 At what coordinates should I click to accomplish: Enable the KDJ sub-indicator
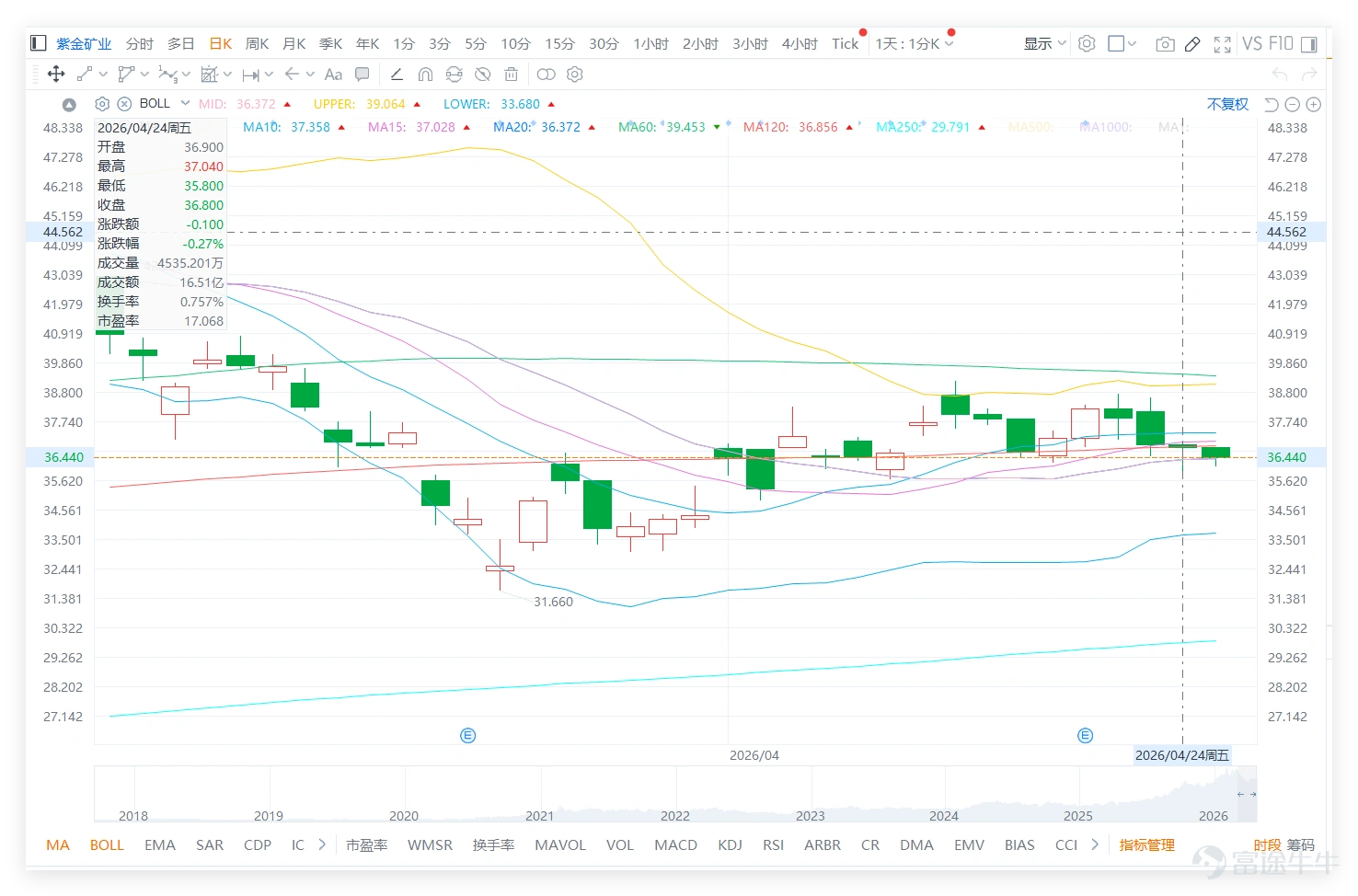(x=731, y=844)
